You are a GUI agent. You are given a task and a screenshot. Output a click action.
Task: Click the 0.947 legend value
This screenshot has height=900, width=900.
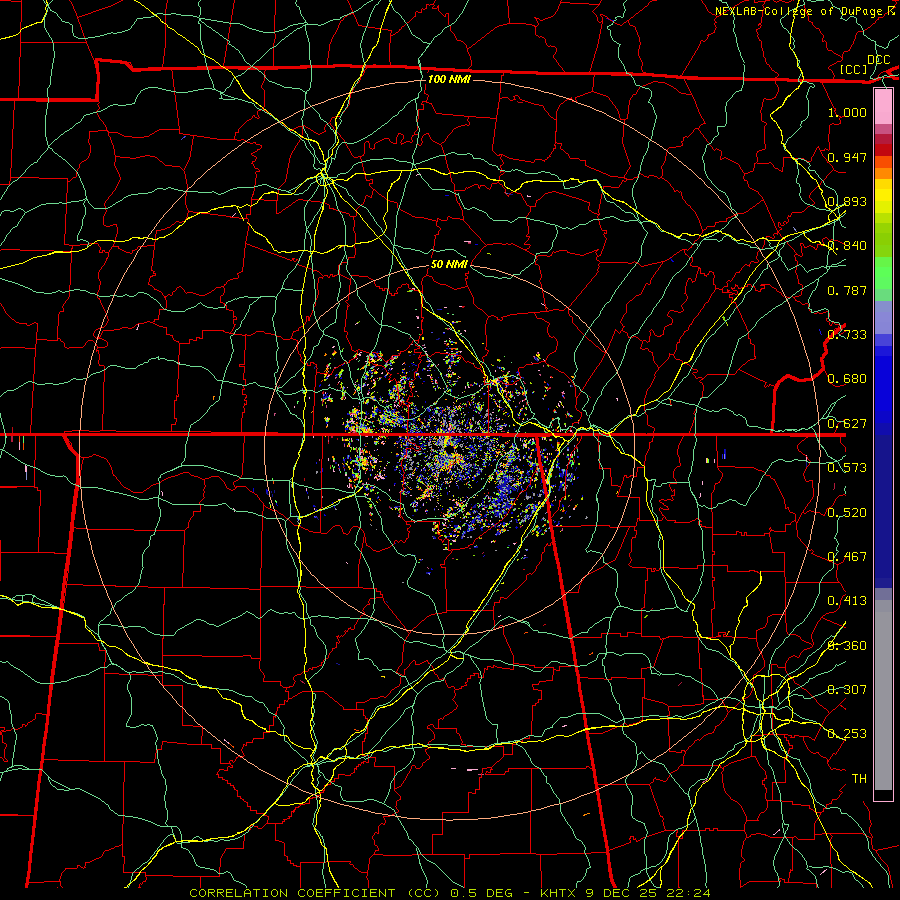[847, 157]
